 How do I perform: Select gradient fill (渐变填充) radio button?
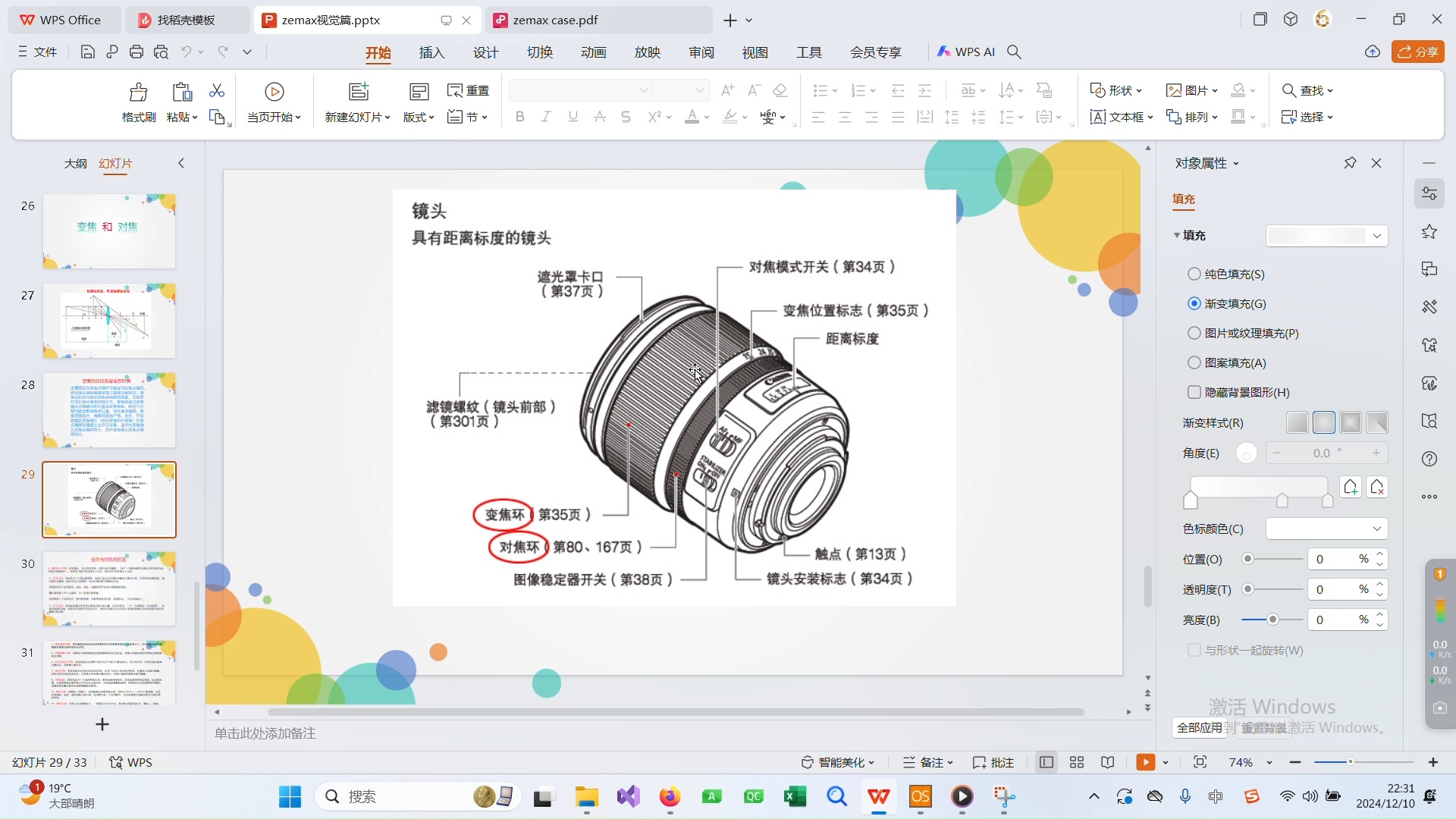pyautogui.click(x=1194, y=303)
